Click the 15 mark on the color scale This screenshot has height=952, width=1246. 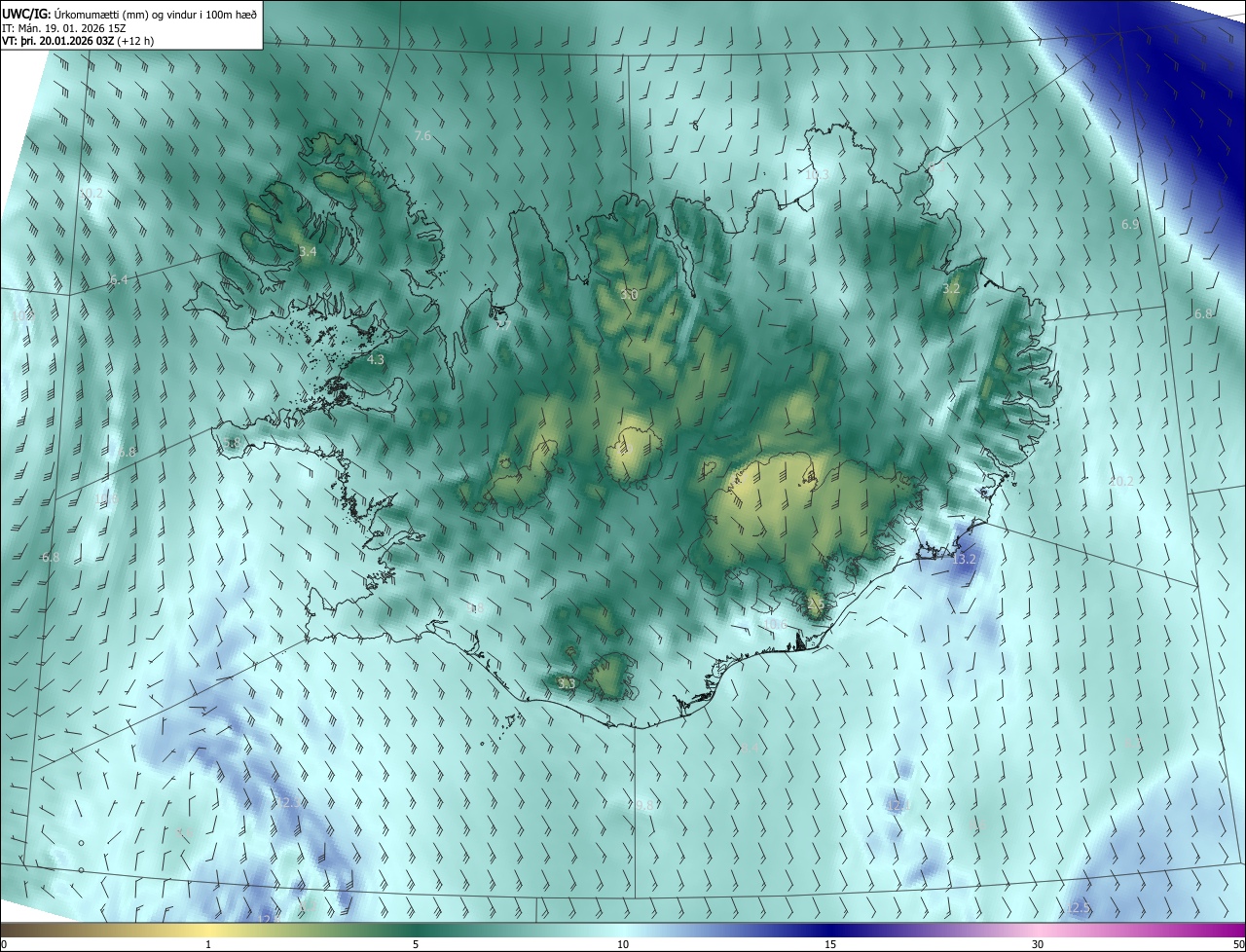pyautogui.click(x=830, y=944)
